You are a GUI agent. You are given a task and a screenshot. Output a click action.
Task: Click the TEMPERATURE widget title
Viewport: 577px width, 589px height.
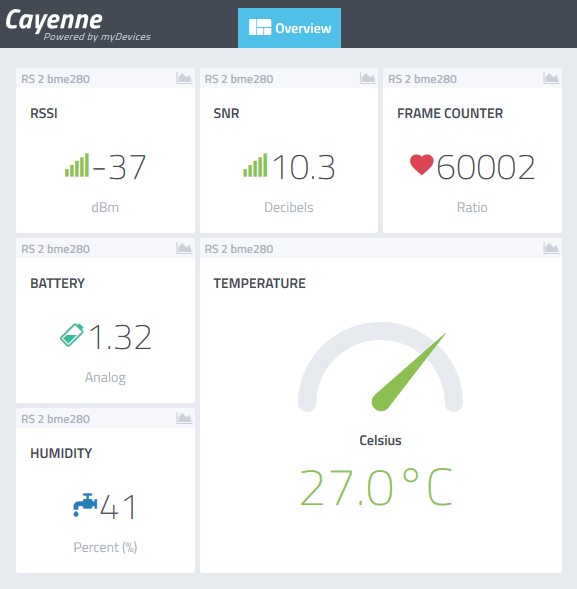coord(260,283)
